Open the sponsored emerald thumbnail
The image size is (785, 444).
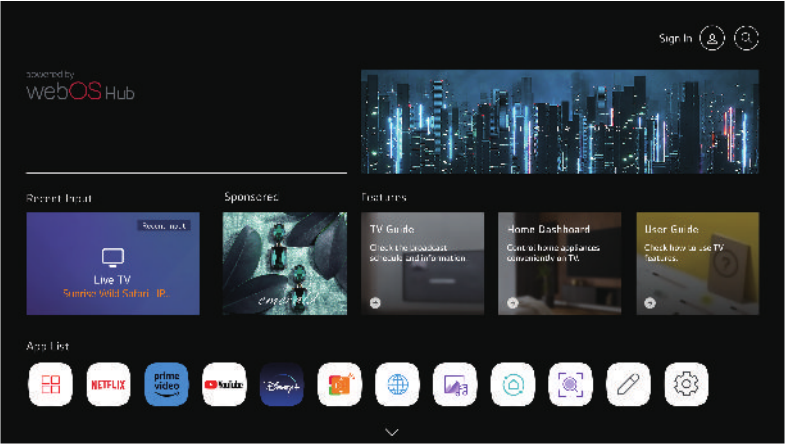[x=285, y=264]
